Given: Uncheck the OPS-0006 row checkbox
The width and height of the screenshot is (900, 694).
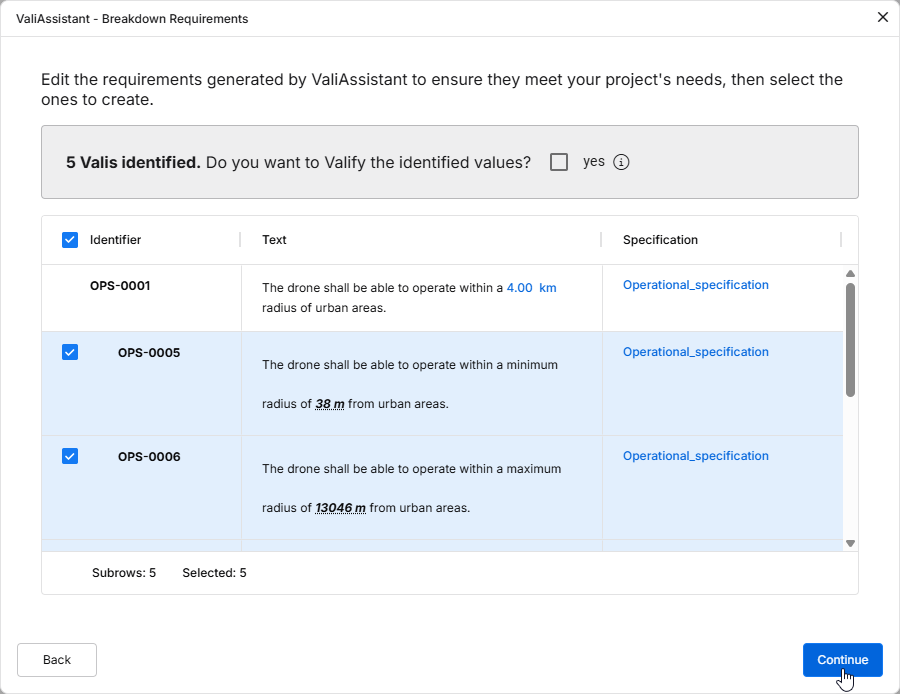Looking at the screenshot, I should (x=70, y=456).
